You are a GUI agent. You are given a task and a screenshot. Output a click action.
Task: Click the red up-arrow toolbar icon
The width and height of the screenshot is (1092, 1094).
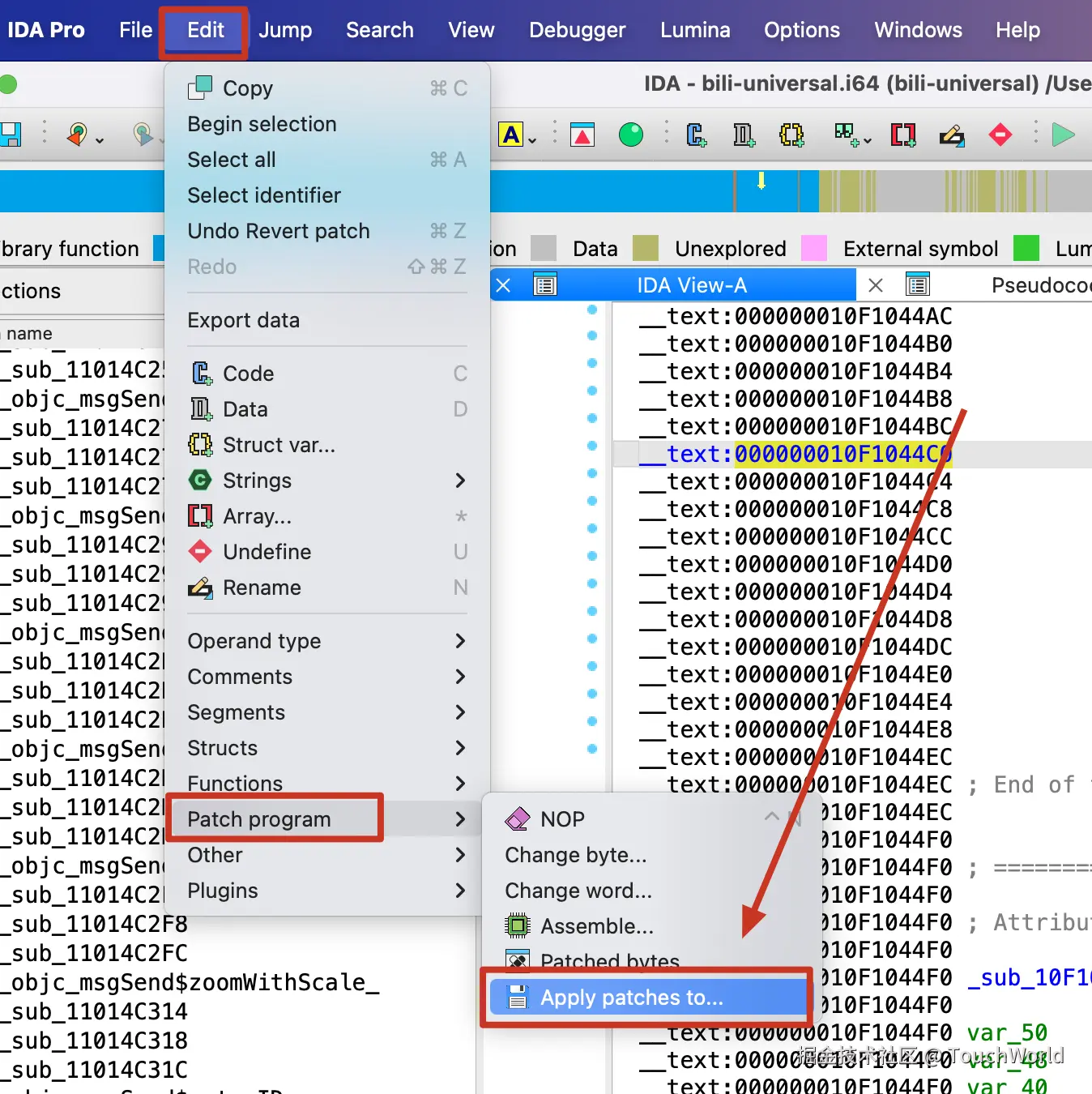coord(582,135)
